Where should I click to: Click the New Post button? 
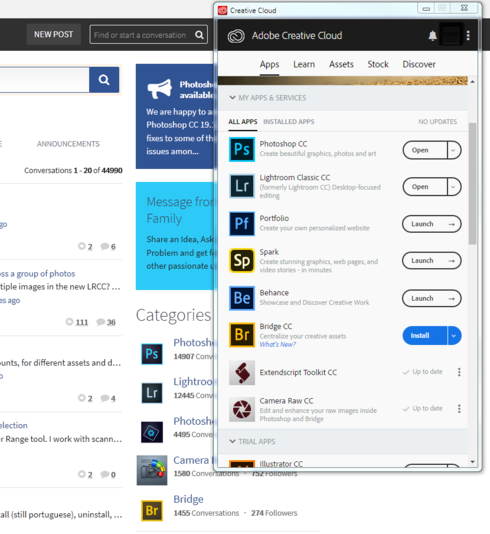click(x=53, y=34)
